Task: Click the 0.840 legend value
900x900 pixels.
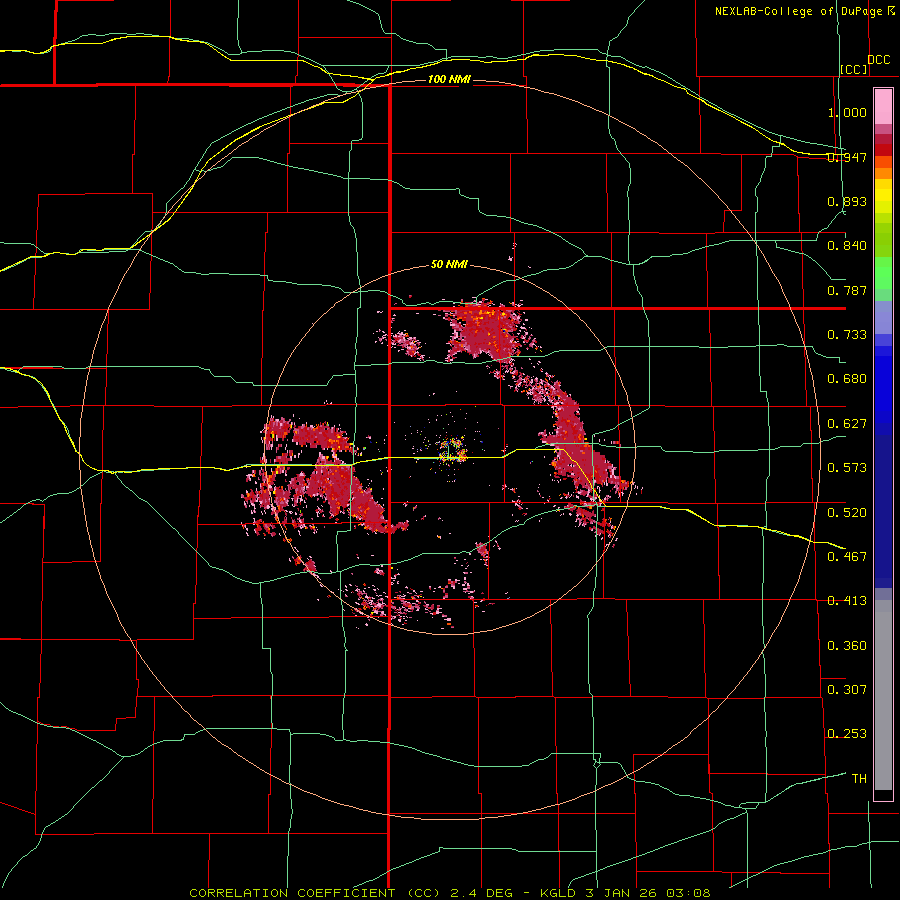Action: pyautogui.click(x=847, y=246)
